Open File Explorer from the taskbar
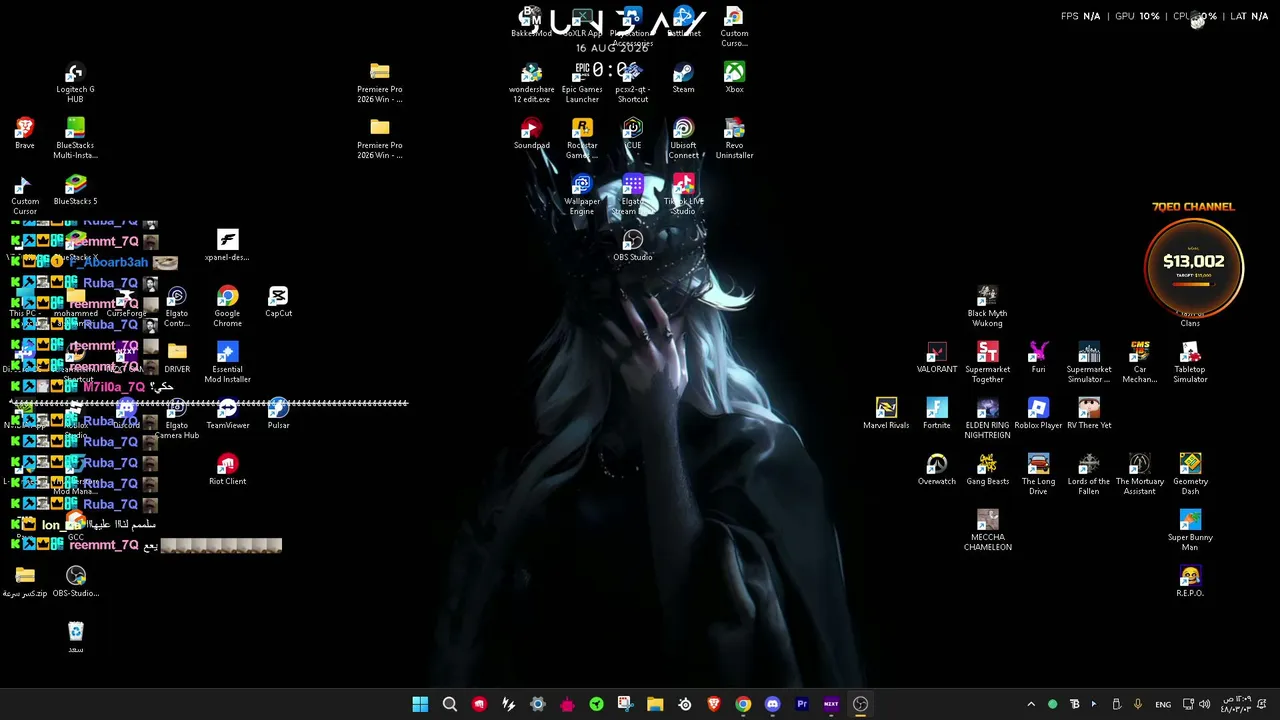The width and height of the screenshot is (1280, 720). 655,704
